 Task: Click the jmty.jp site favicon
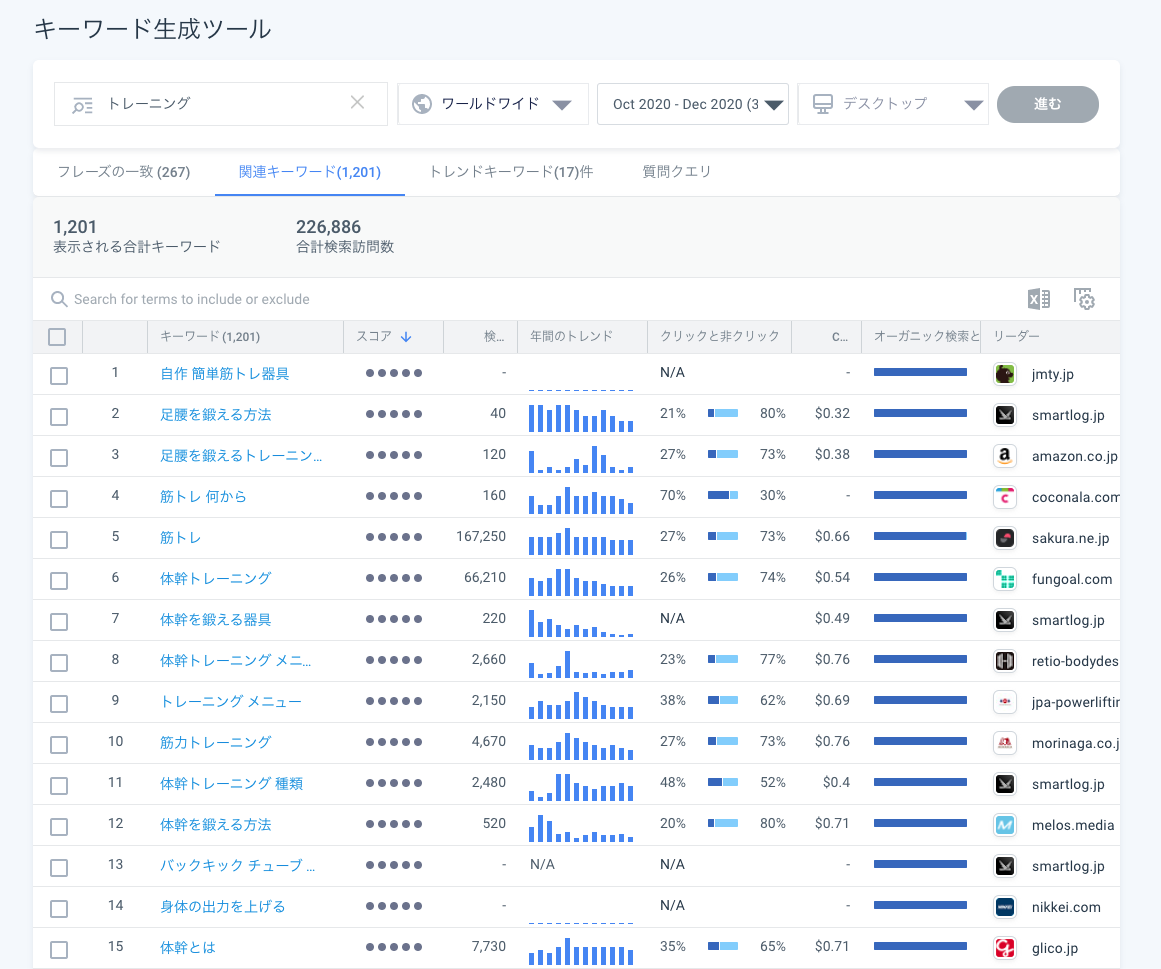[x=1005, y=374]
